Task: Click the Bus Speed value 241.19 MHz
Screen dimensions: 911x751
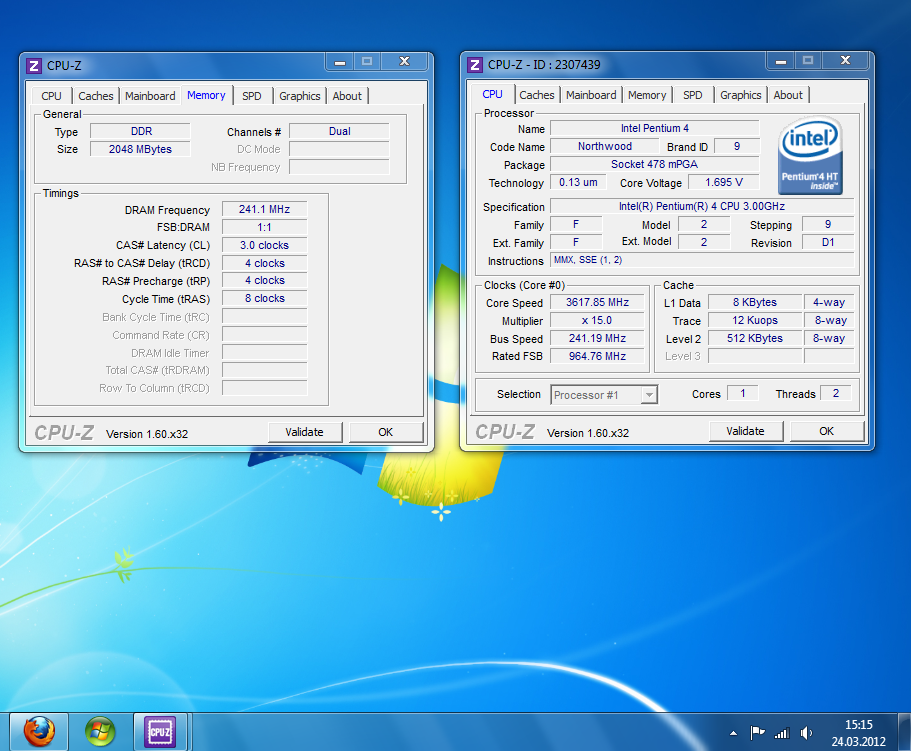Action: 597,339
